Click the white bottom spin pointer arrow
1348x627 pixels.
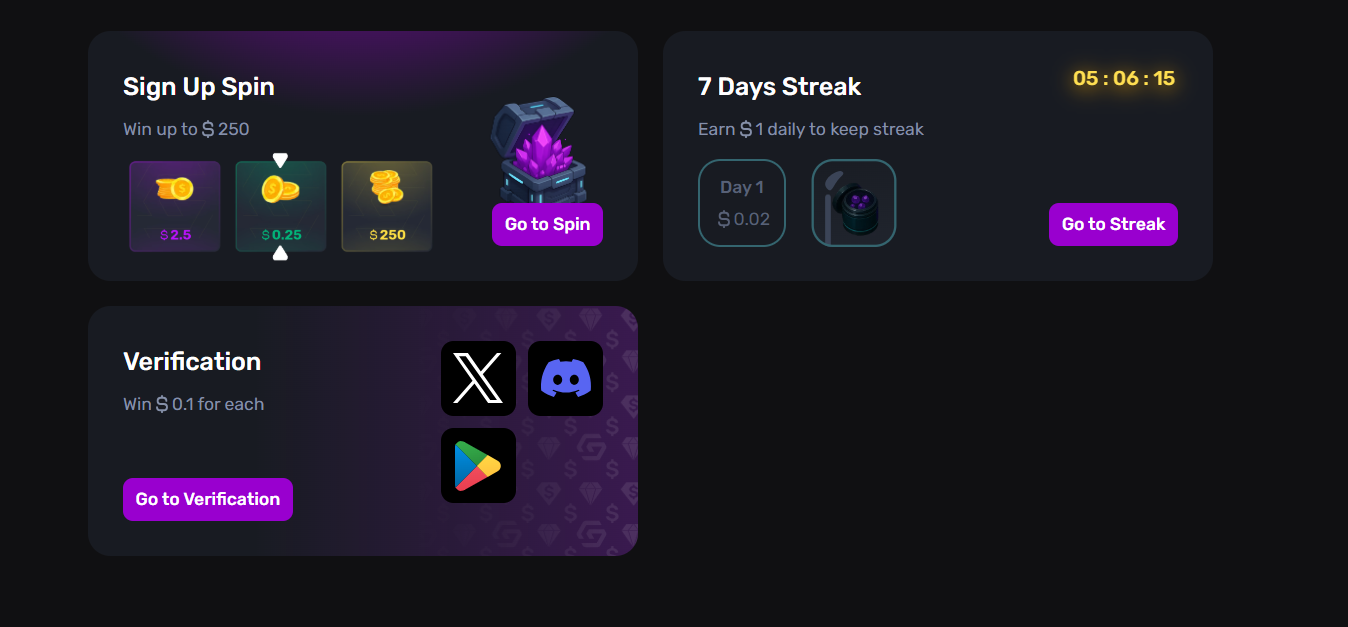point(280,253)
